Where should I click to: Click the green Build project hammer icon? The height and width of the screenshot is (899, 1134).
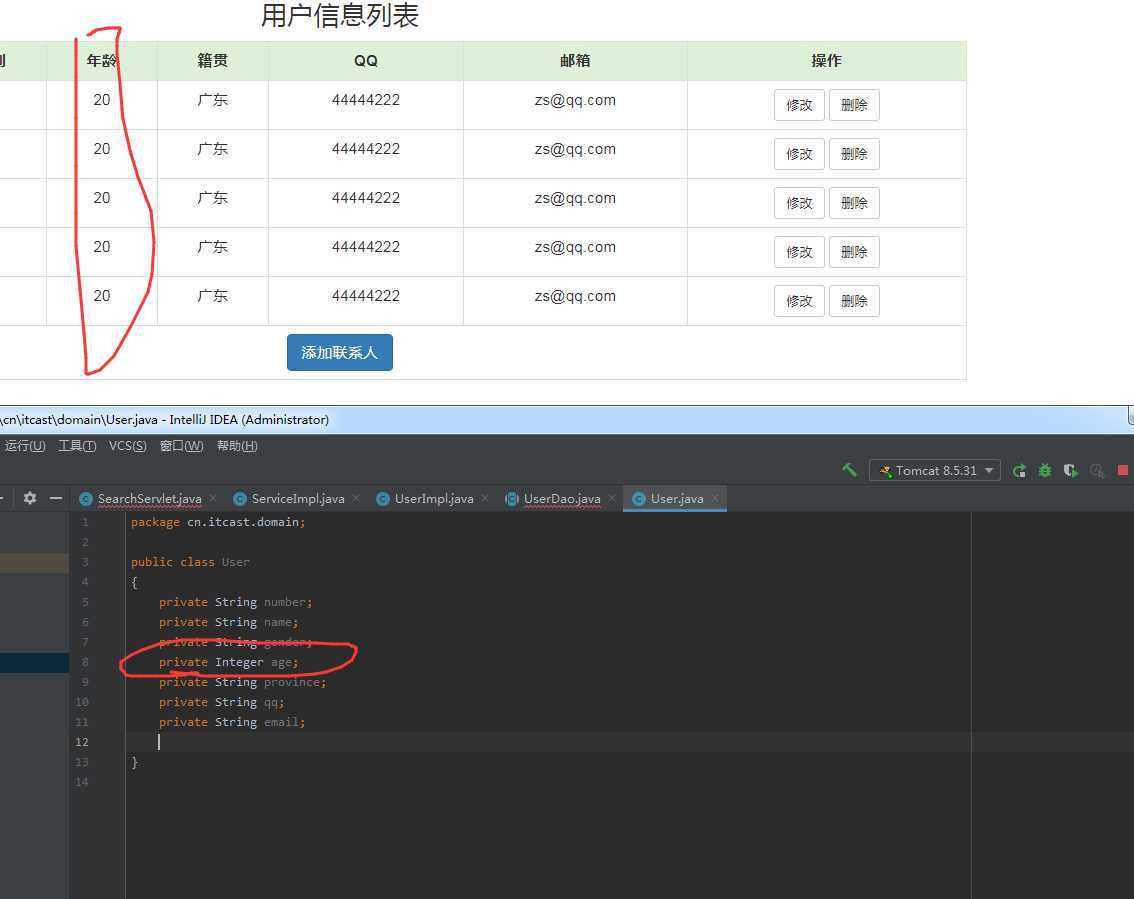(849, 470)
